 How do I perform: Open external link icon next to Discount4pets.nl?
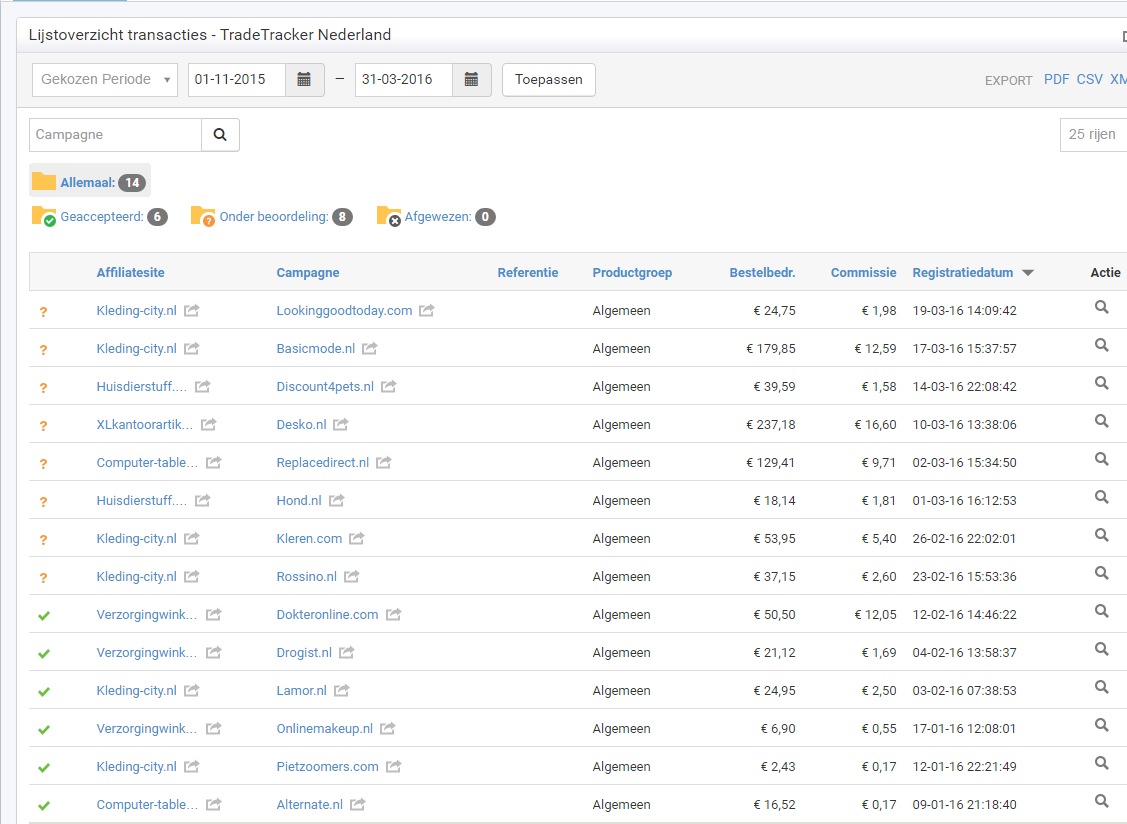tap(389, 387)
